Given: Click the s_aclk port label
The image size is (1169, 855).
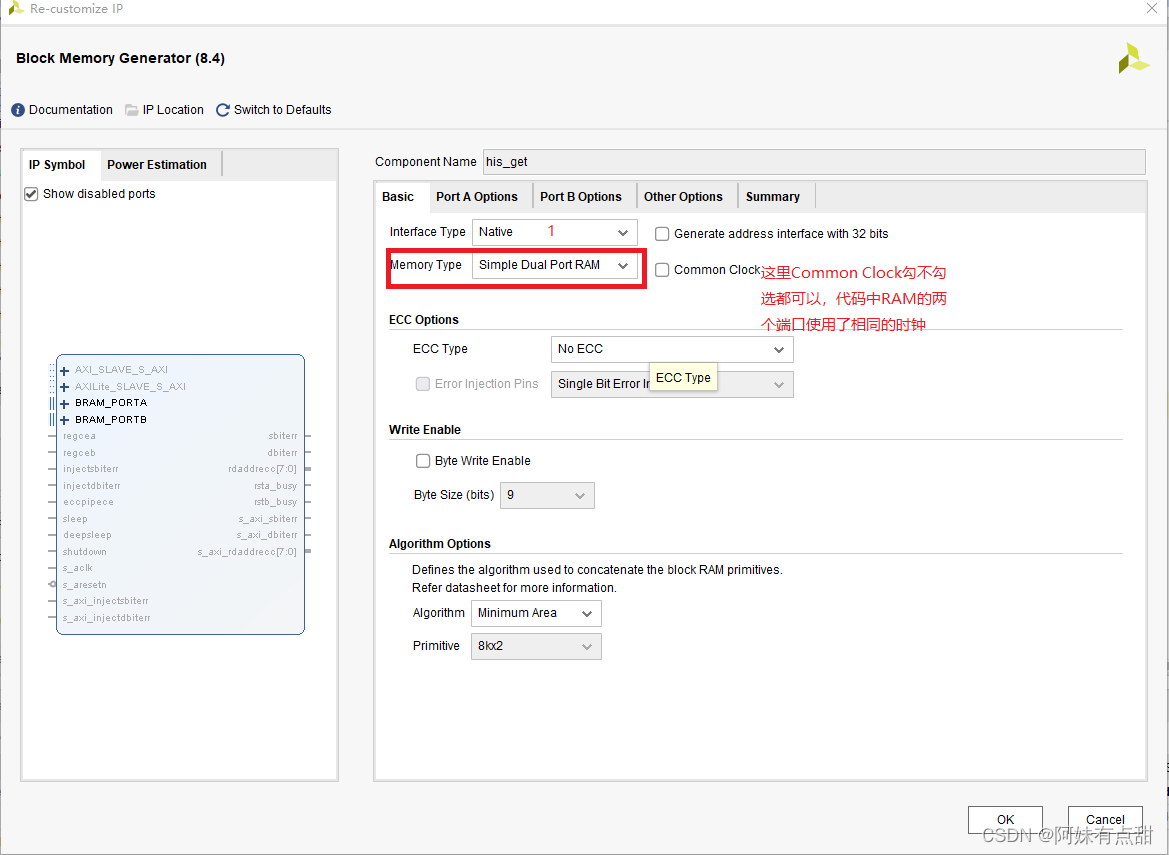Looking at the screenshot, I should point(78,568).
